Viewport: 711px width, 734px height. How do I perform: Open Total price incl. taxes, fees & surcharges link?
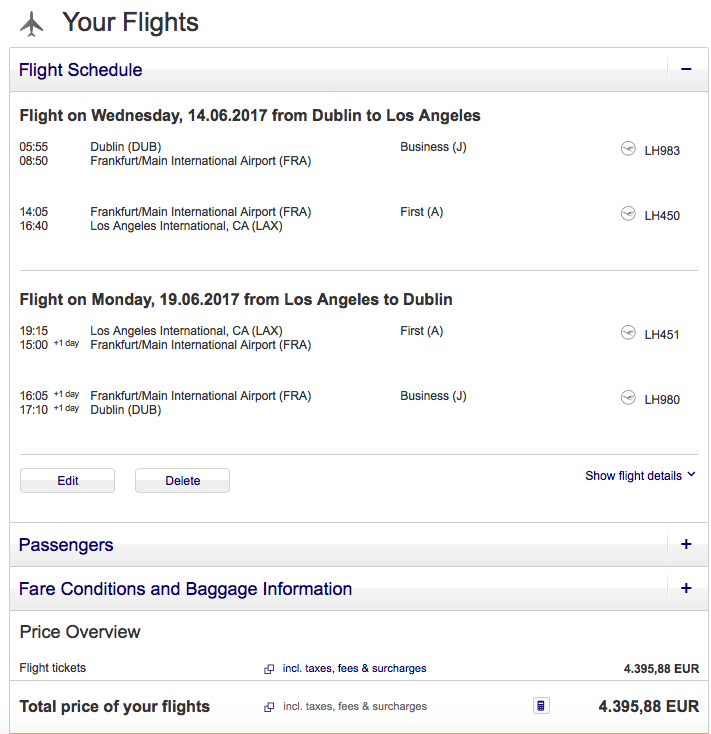coord(354,707)
